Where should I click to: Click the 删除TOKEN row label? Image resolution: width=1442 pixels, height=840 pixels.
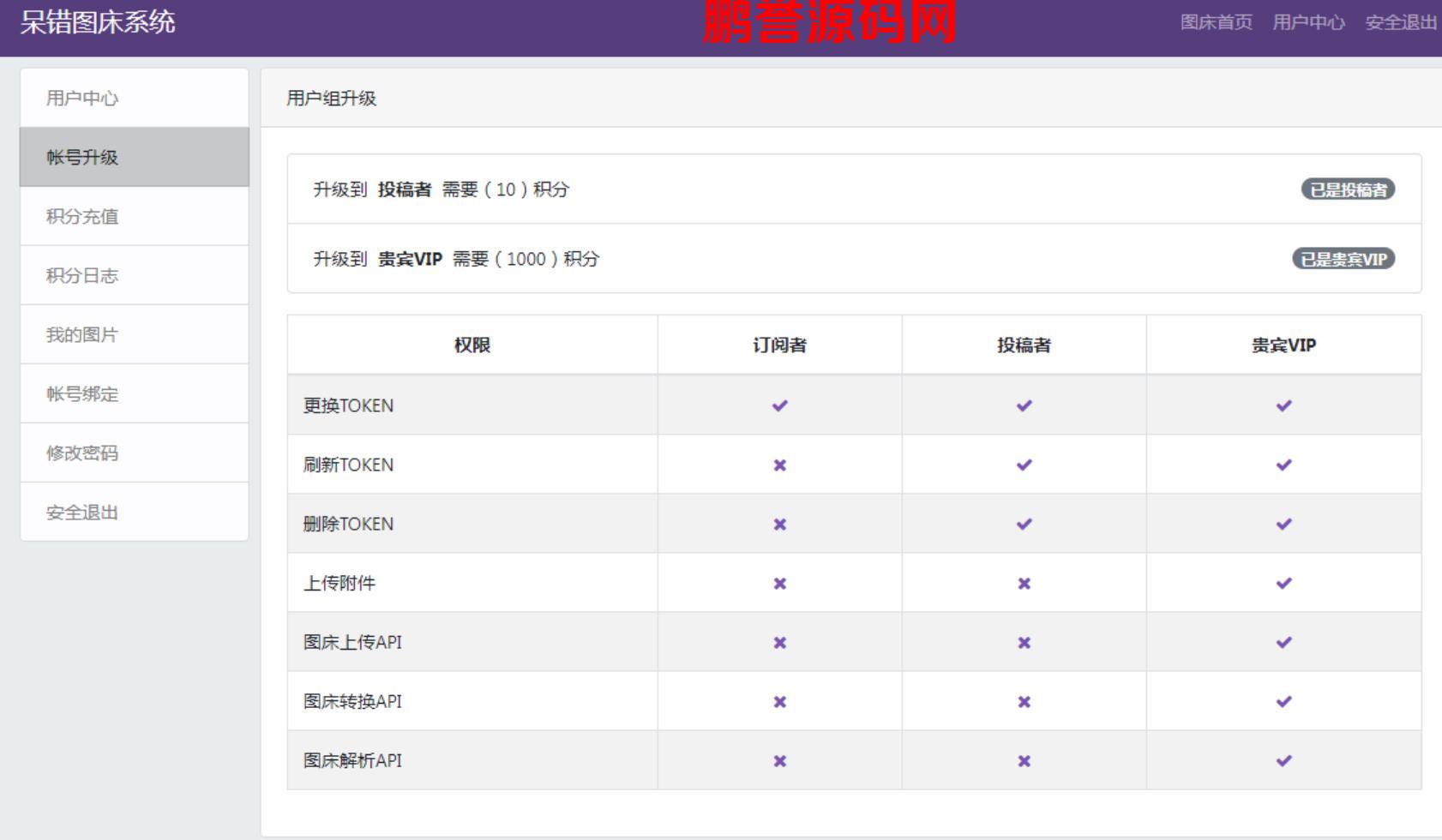coord(348,524)
